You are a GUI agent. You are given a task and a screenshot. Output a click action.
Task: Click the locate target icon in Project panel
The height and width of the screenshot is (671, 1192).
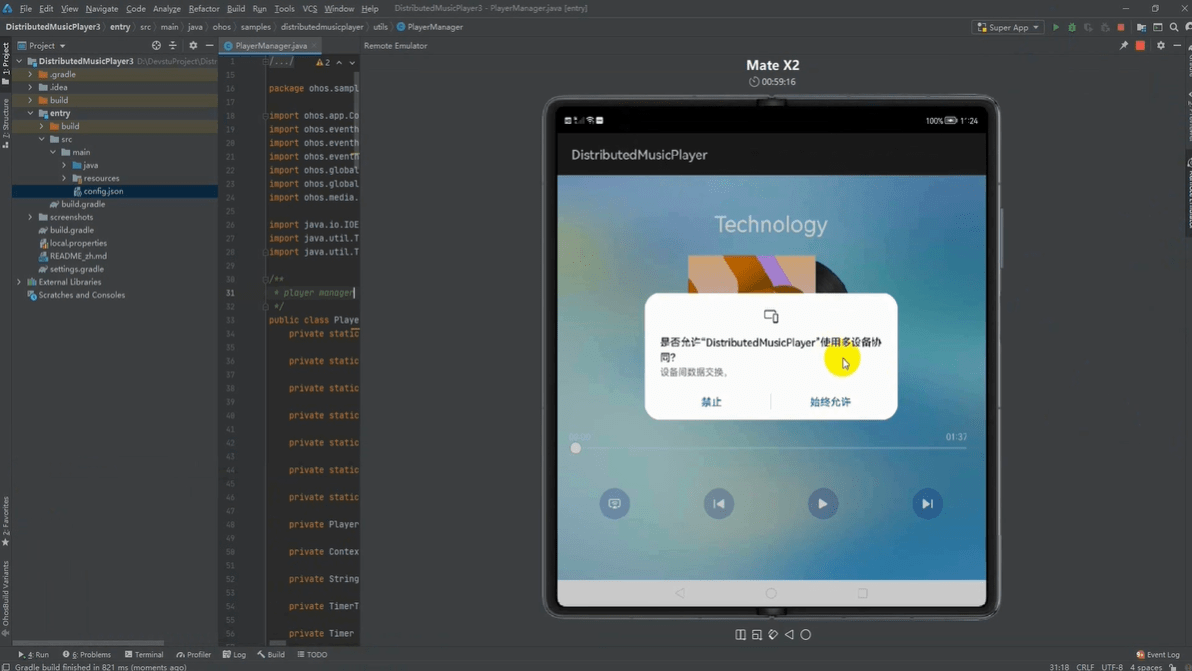[156, 46]
